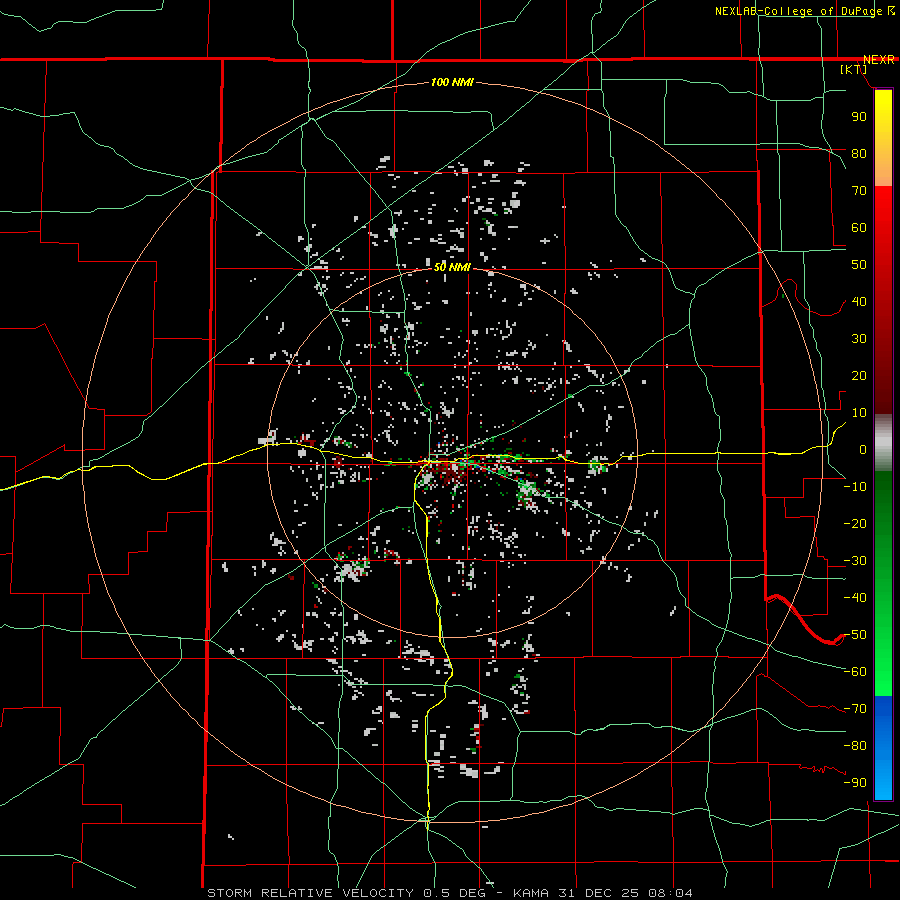The height and width of the screenshot is (900, 900).
Task: Click the -60 value on velocity scale
Action: 855,672
